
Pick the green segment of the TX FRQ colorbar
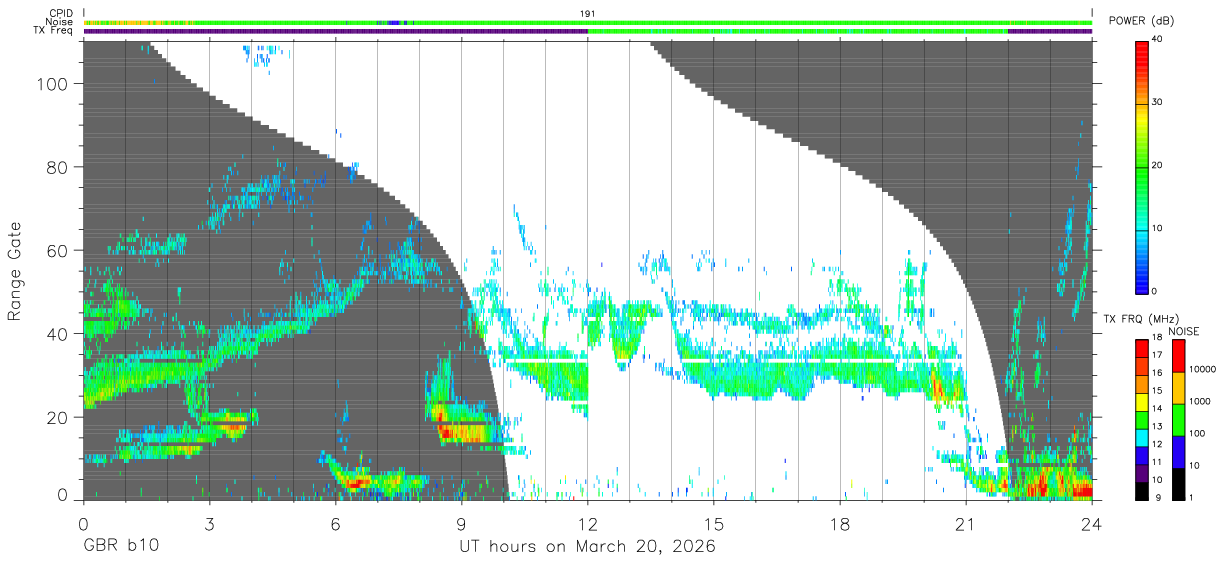click(x=1142, y=420)
